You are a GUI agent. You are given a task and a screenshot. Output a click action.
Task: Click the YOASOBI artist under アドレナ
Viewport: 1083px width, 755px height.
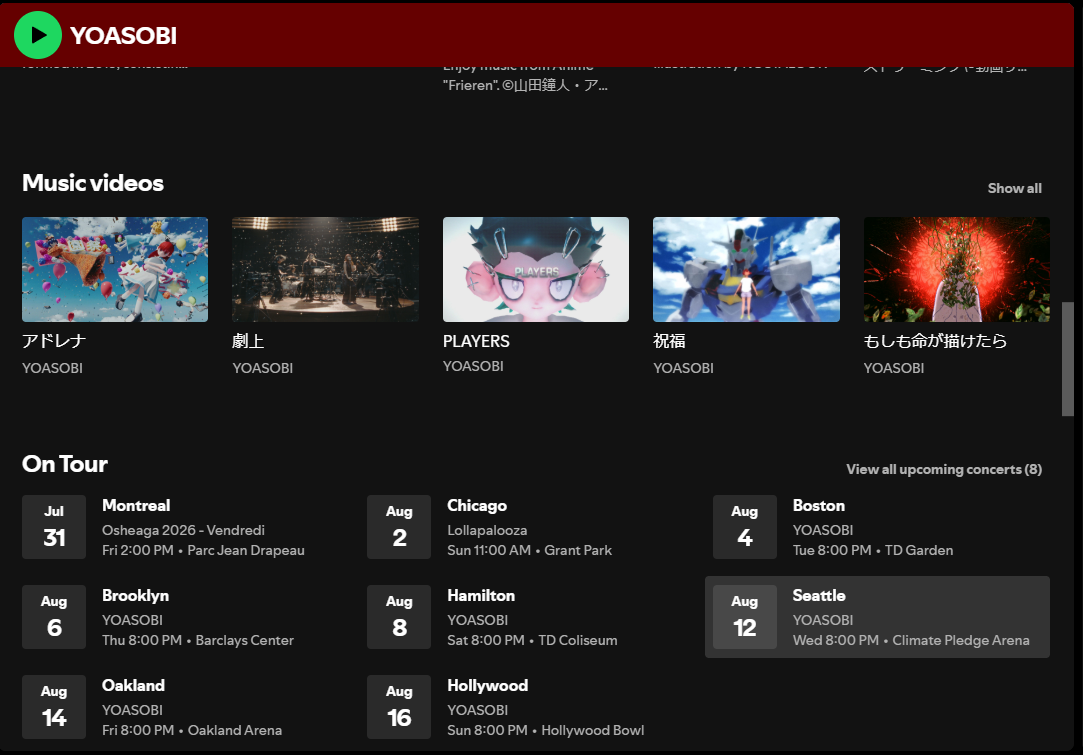tap(52, 368)
